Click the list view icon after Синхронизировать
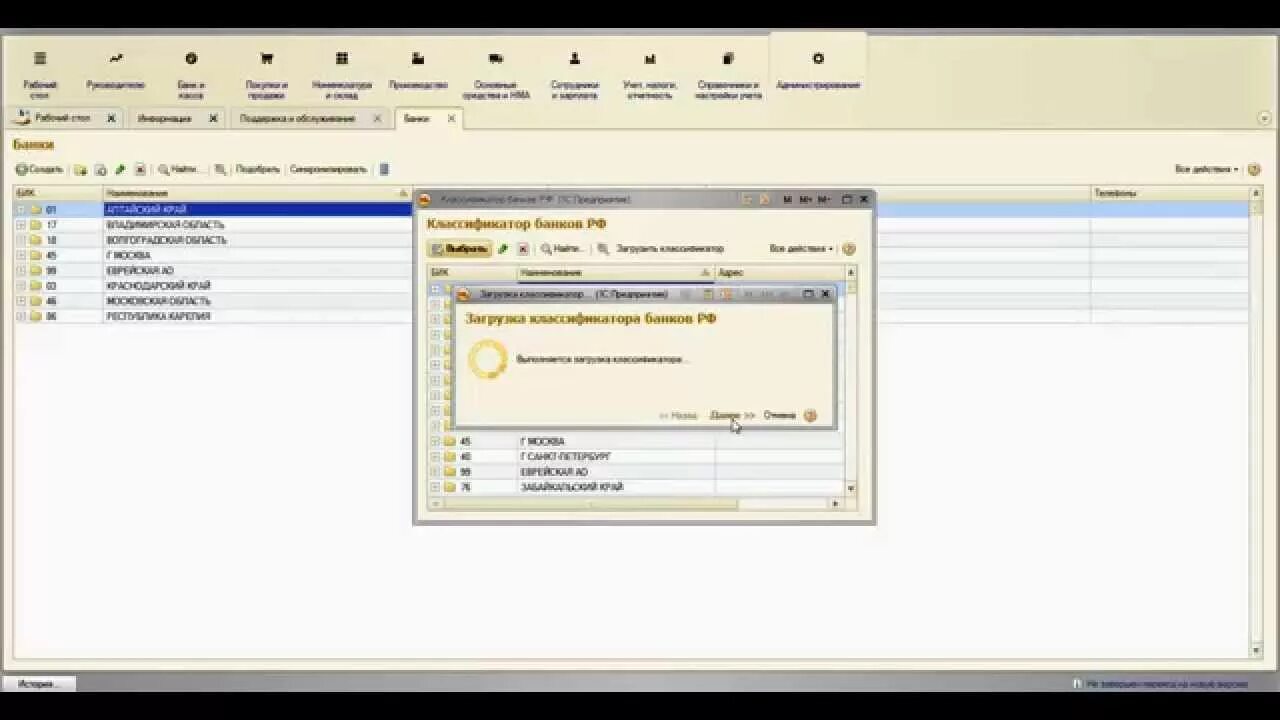Image resolution: width=1280 pixels, height=720 pixels. (384, 170)
